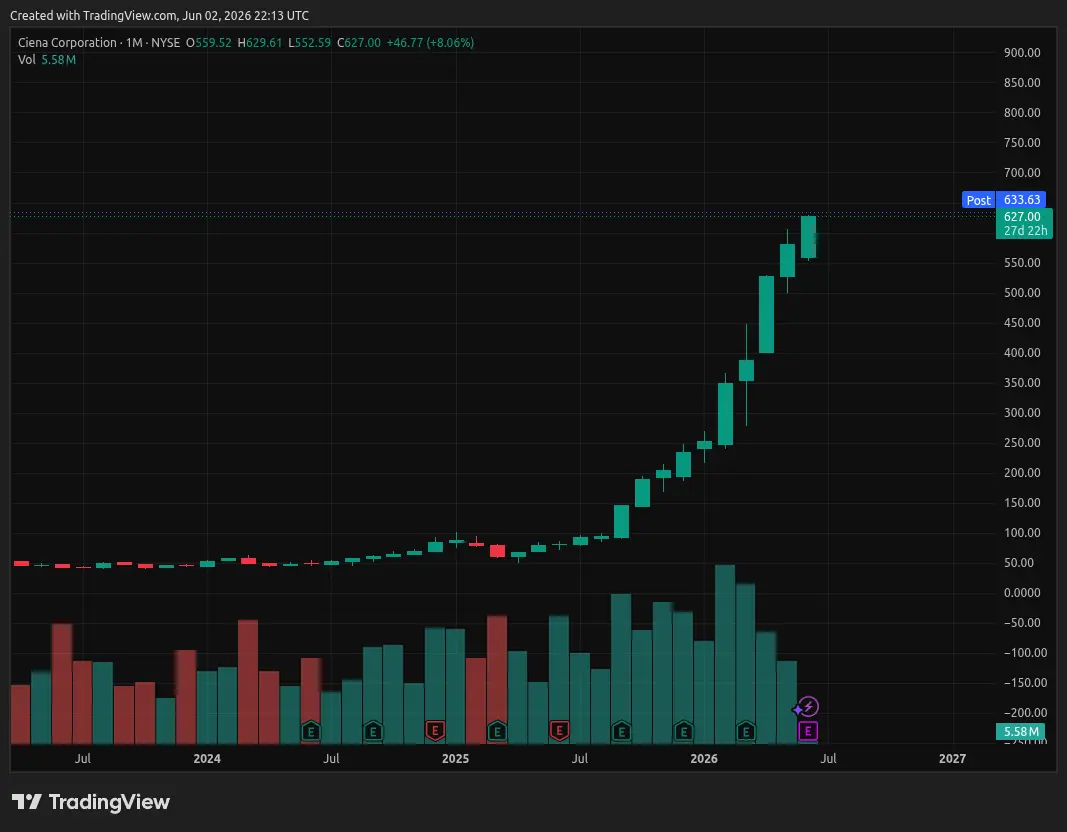
Task: Click the 800.00 price axis label
Action: pos(1022,112)
